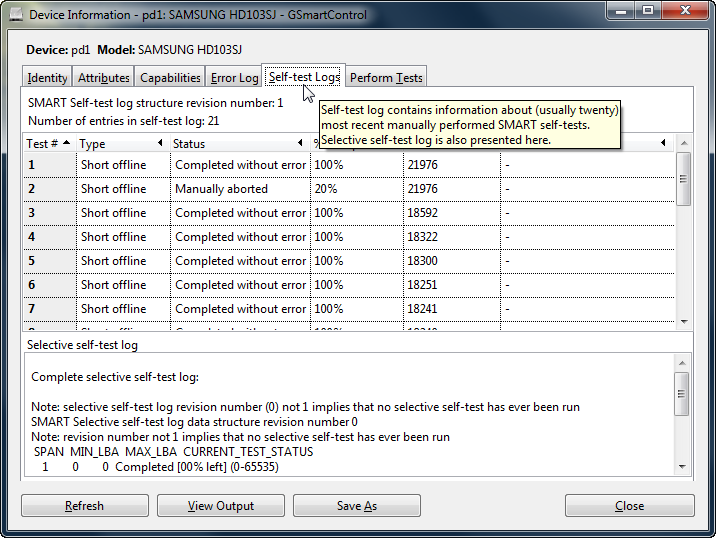Click the rightmost column header arrow
The width and height of the screenshot is (716, 538).
coord(663,143)
